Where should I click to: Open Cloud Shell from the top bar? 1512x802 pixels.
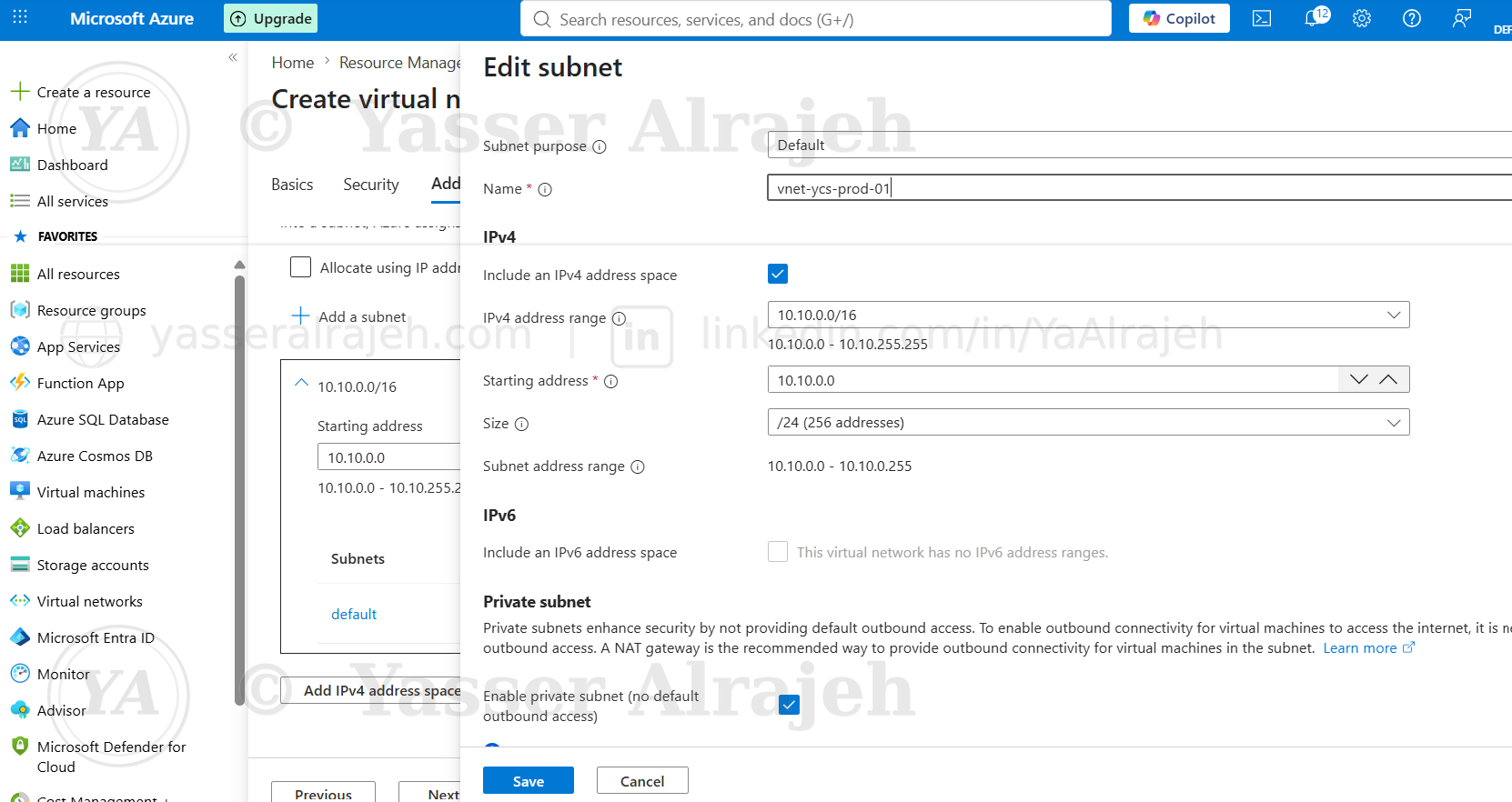1262,18
